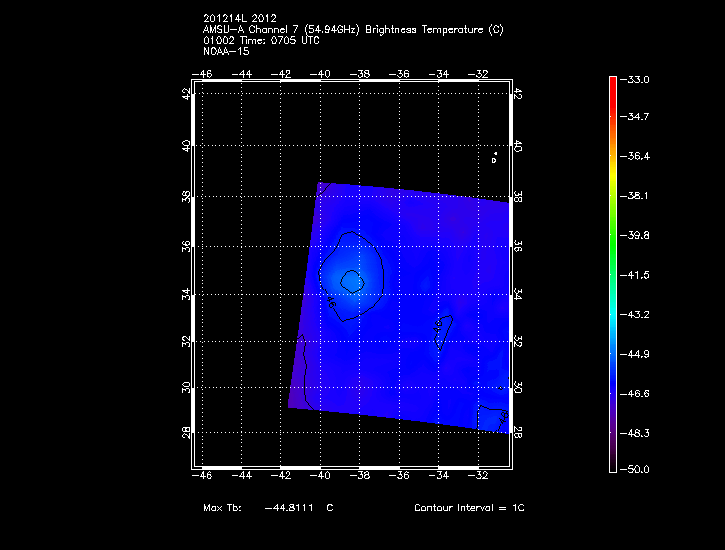Viewport: 725px width, 550px height.
Task: Click the Contour Interval = 1C text
Action: pyautogui.click(x=469, y=508)
